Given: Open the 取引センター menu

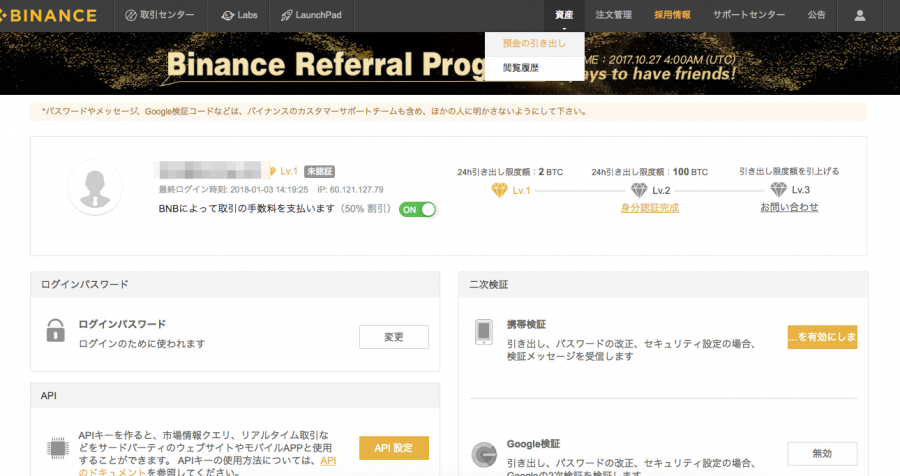Looking at the screenshot, I should (160, 16).
